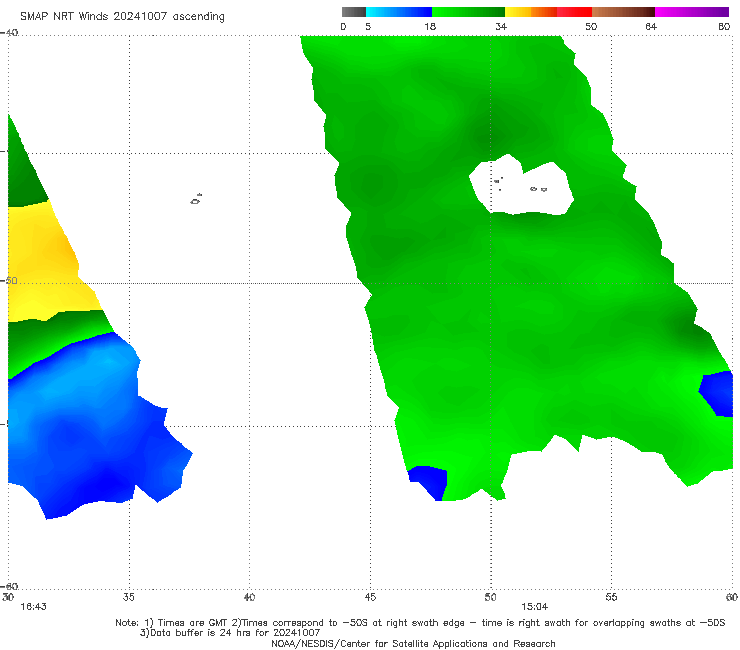740x650 pixels.
Task: Click longitude axis label '45'
Action: click(x=370, y=597)
